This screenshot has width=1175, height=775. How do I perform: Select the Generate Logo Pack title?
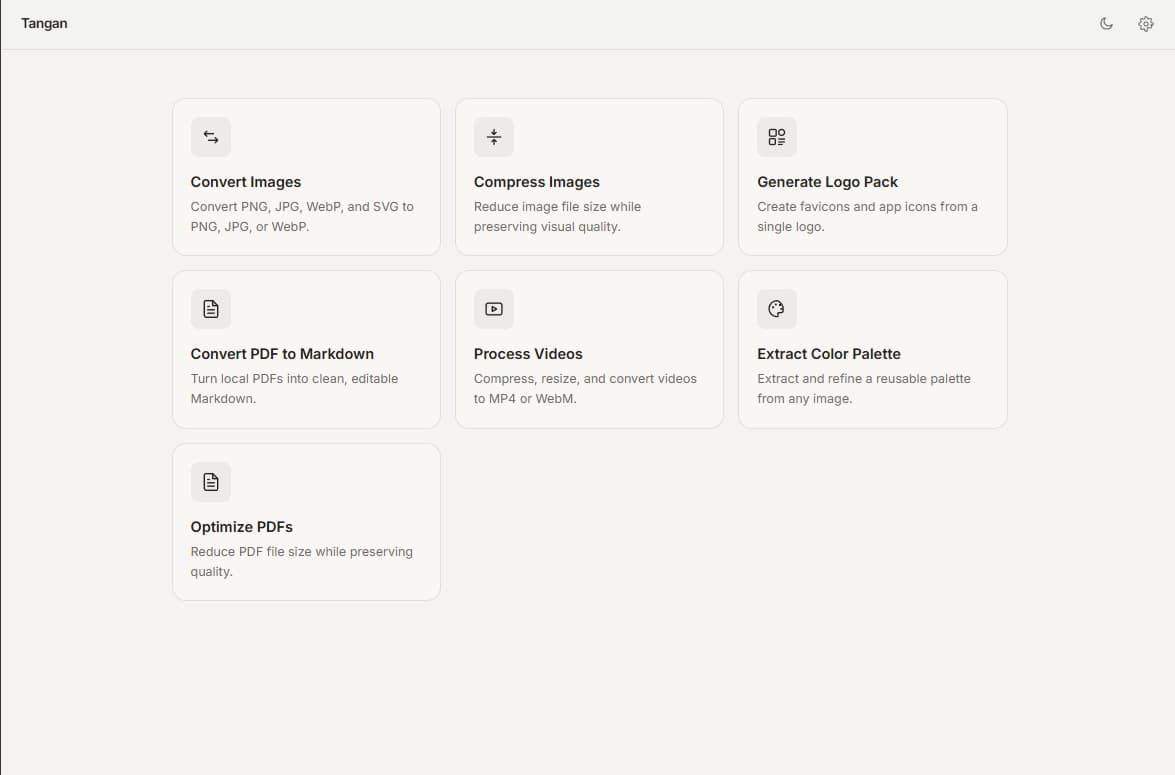(827, 182)
